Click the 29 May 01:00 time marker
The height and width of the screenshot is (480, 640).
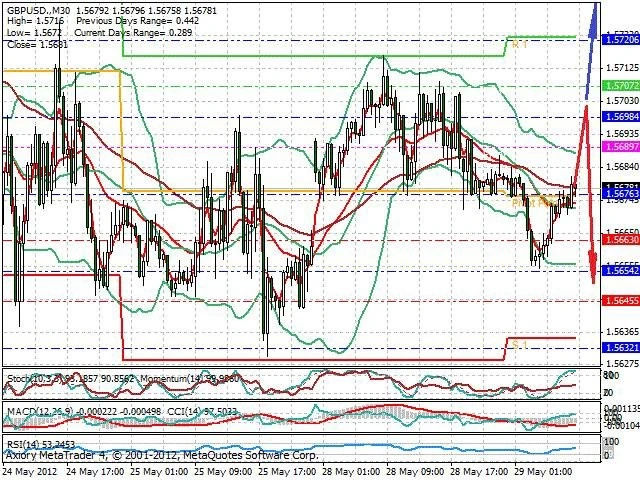point(543,472)
